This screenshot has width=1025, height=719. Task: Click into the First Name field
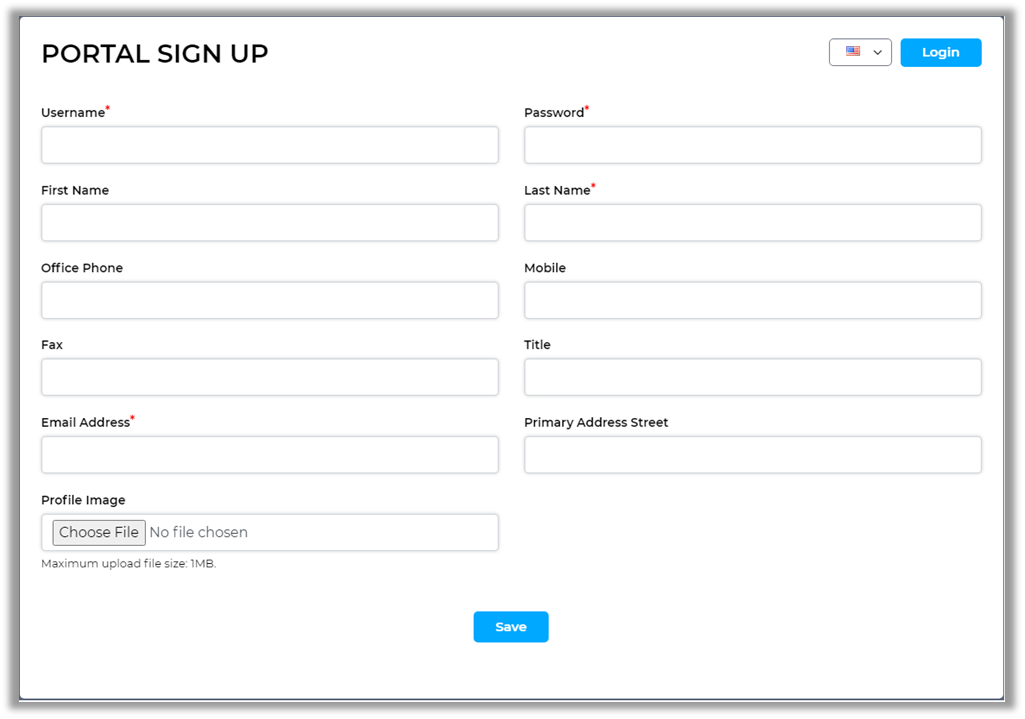point(269,223)
